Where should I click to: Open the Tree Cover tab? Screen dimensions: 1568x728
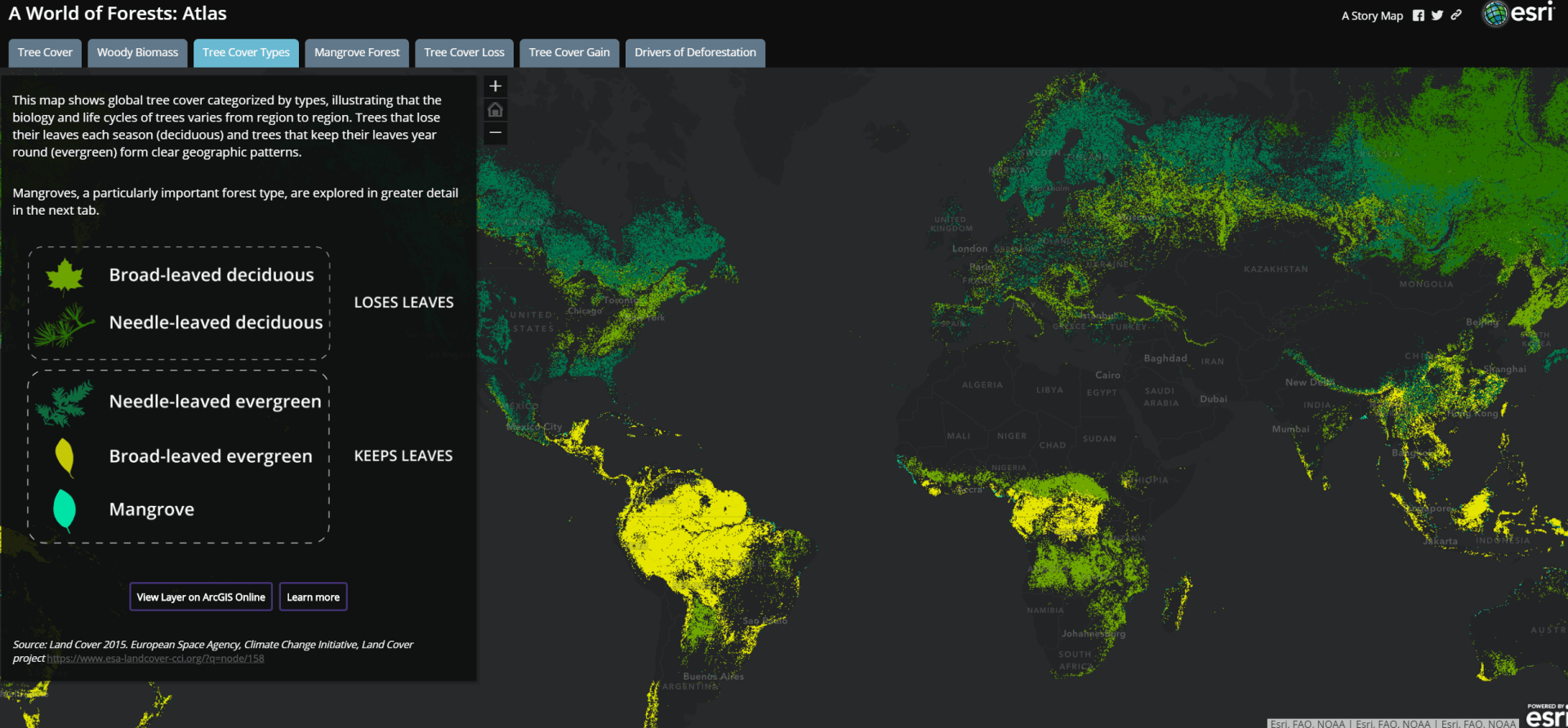45,52
